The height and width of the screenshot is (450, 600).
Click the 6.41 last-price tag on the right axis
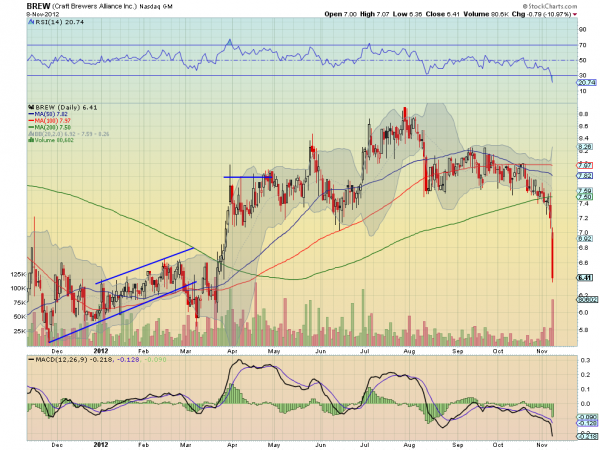point(585,278)
